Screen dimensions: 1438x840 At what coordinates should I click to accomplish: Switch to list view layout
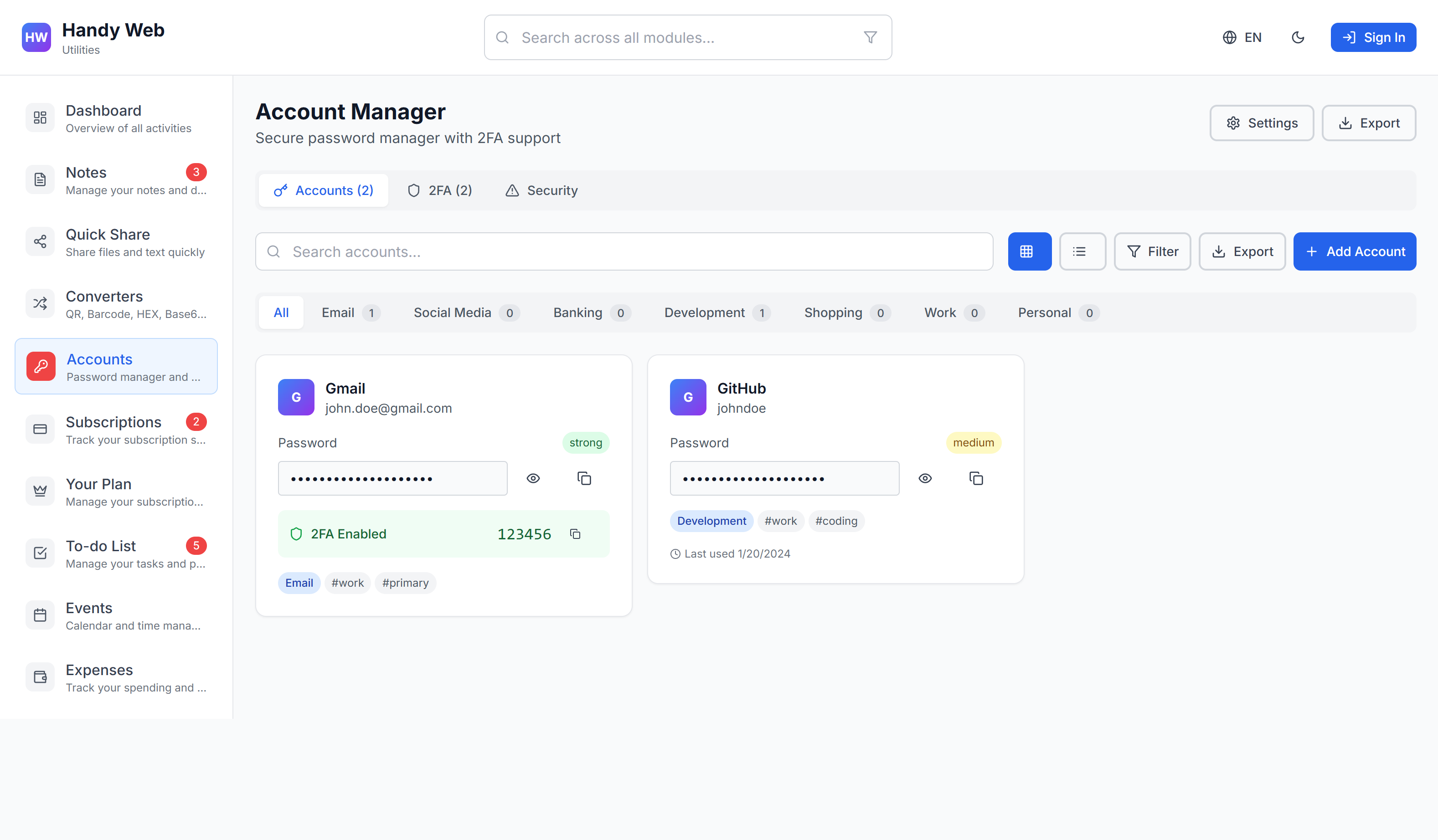tap(1082, 251)
